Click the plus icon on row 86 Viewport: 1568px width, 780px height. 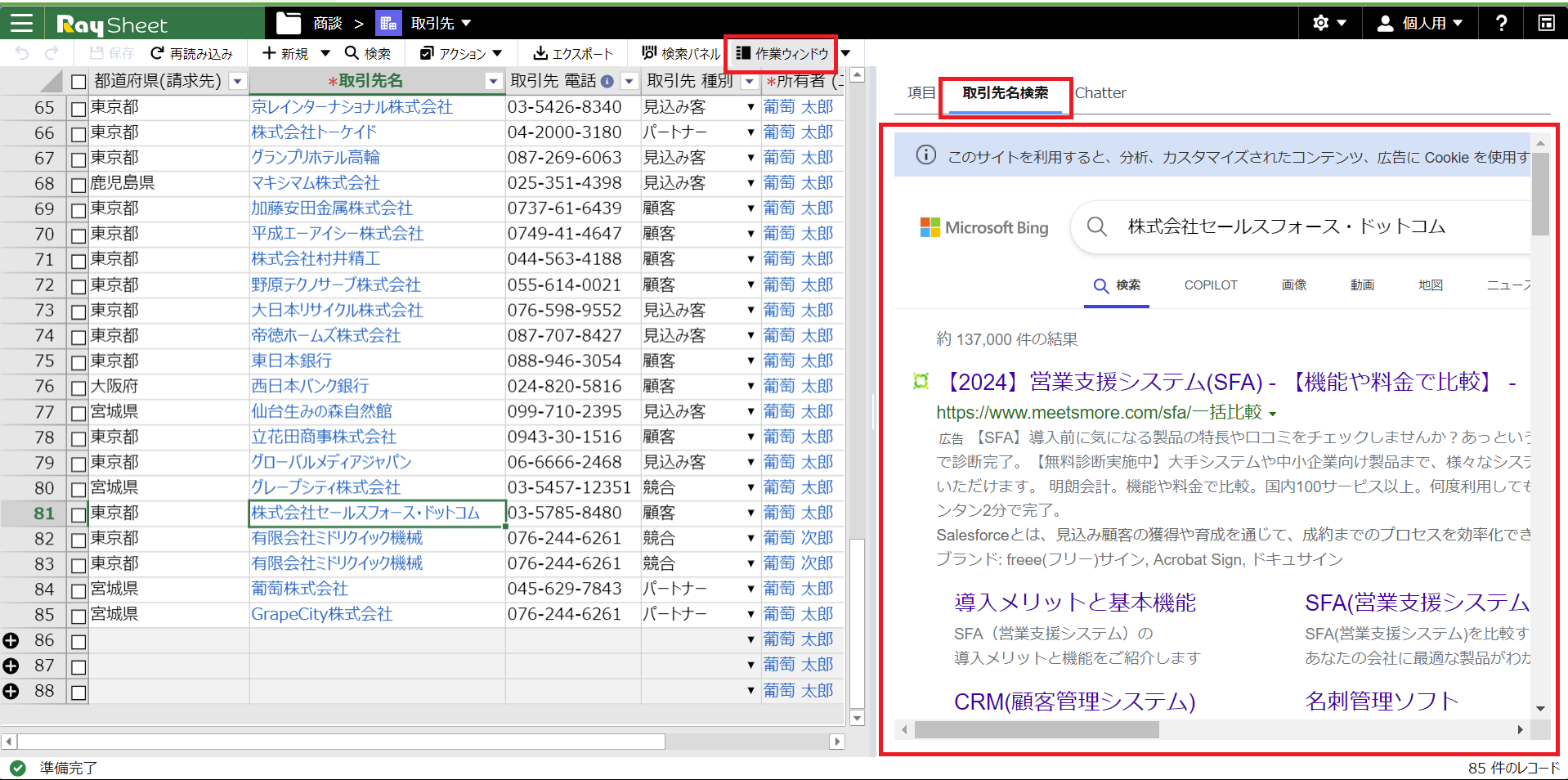11,640
